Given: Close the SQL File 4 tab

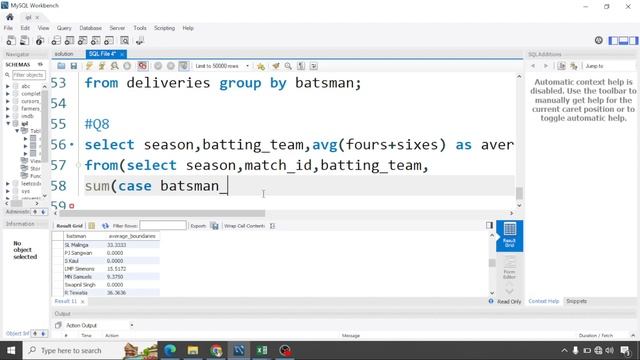Looking at the screenshot, I should coord(122,54).
